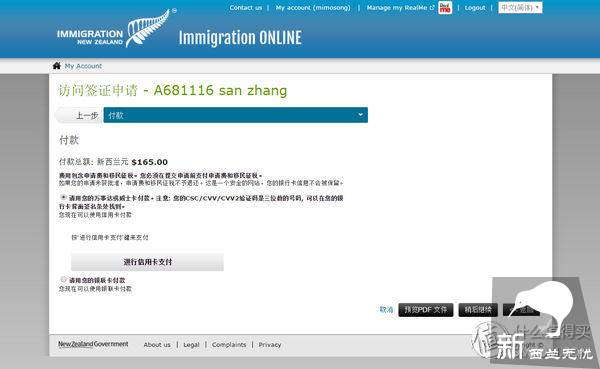Select the Visa/Mastercard credit card payment radio
Image resolution: width=600 pixels, height=369 pixels.
[x=64, y=197]
